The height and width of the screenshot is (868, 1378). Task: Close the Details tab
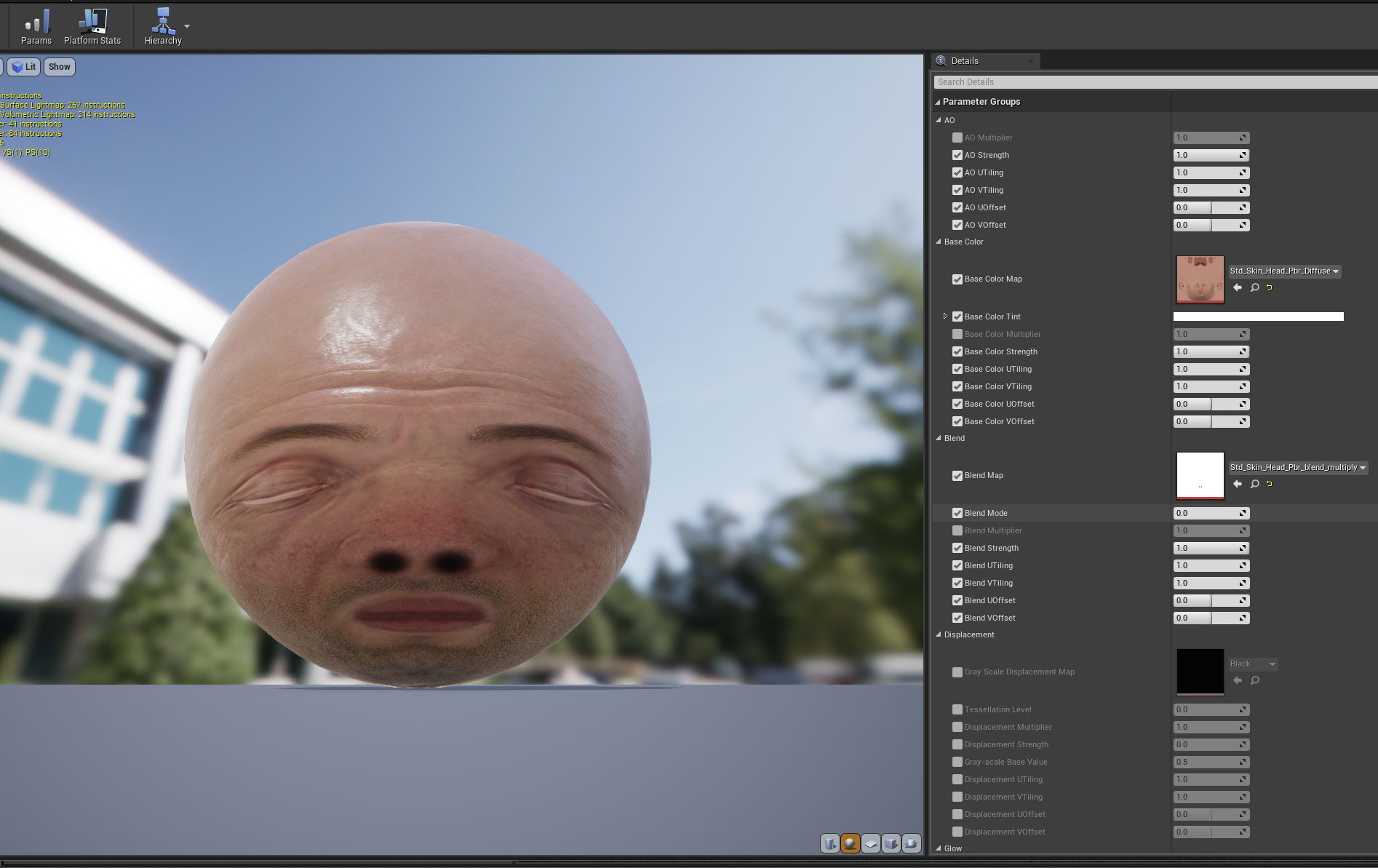[1031, 61]
